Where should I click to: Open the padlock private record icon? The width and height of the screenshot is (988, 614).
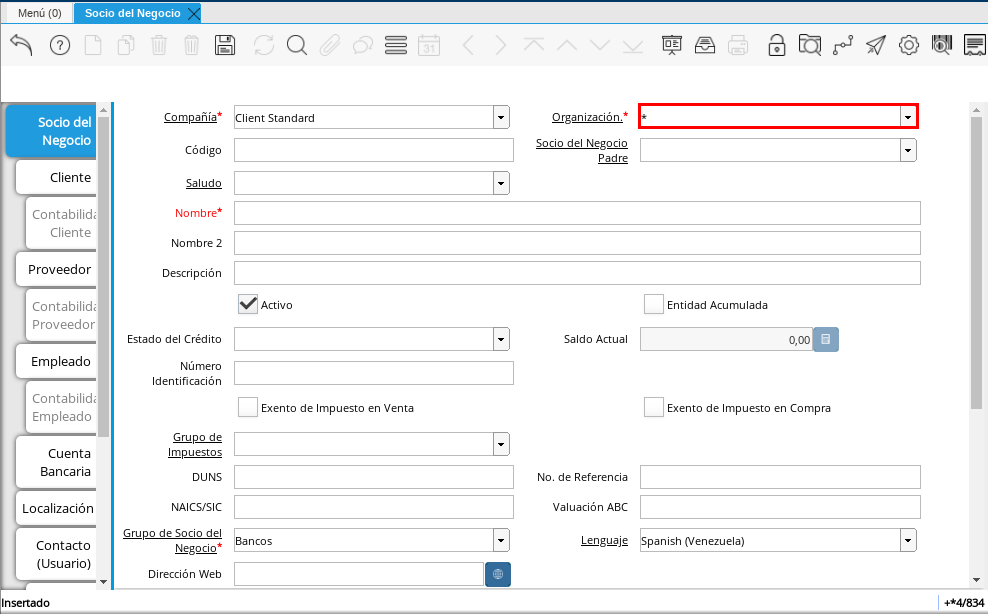coord(776,45)
